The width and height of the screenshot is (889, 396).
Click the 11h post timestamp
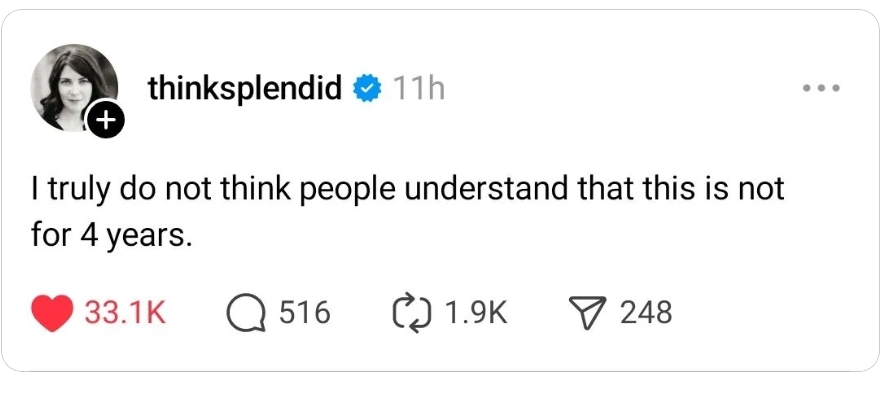click(x=418, y=89)
